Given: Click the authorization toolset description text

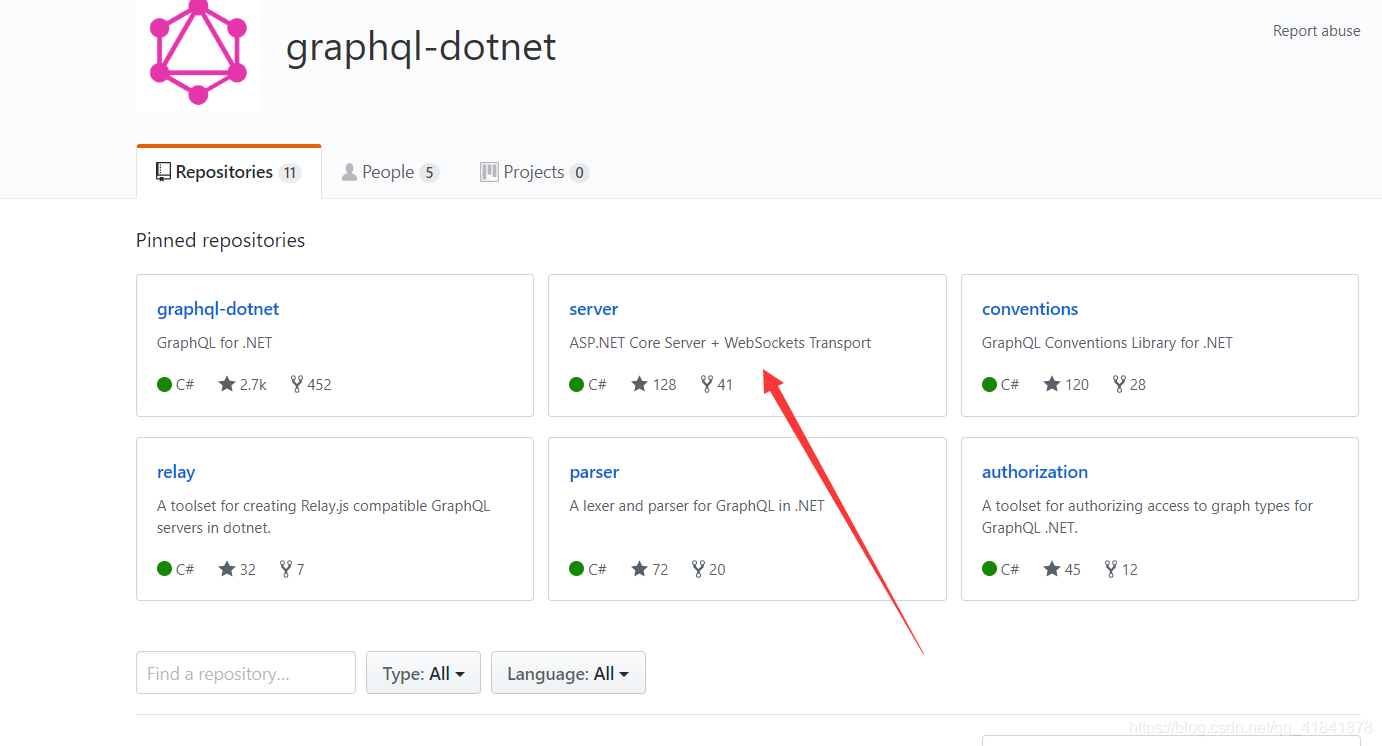Looking at the screenshot, I should pos(1147,517).
